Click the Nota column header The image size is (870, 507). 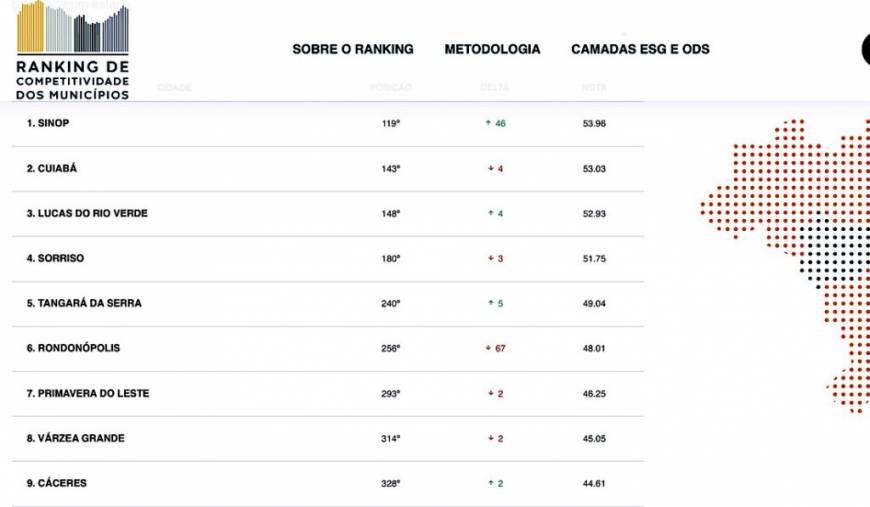pos(594,87)
